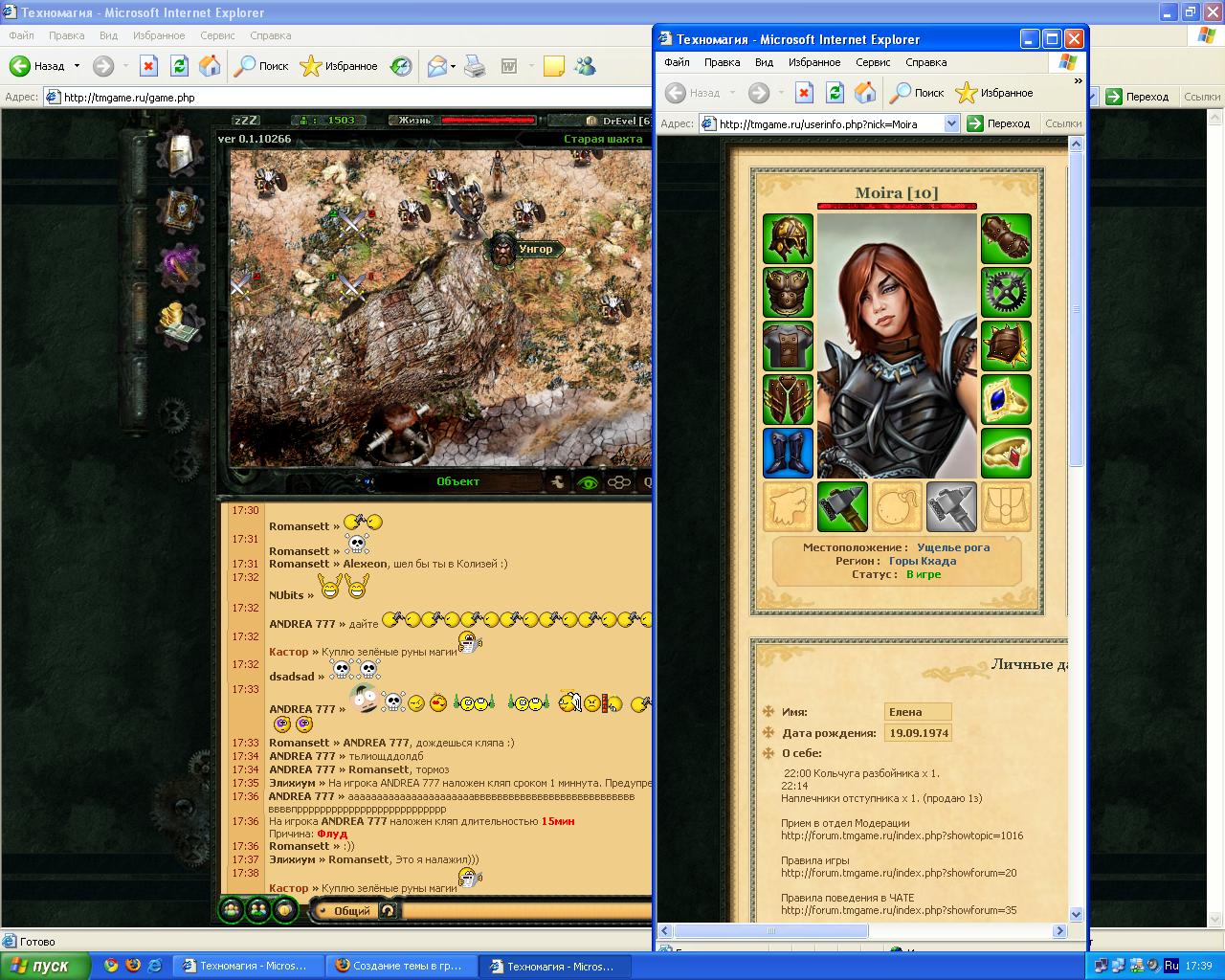The height and width of the screenshot is (980, 1225).
Task: Click the Stop button in front window toolbar
Action: pyautogui.click(x=805, y=93)
